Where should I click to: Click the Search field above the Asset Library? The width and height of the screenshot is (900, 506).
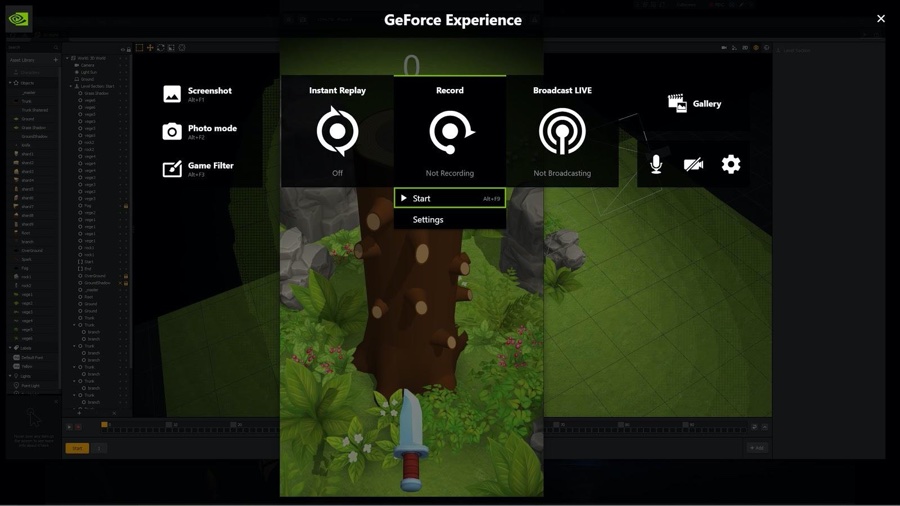click(33, 48)
